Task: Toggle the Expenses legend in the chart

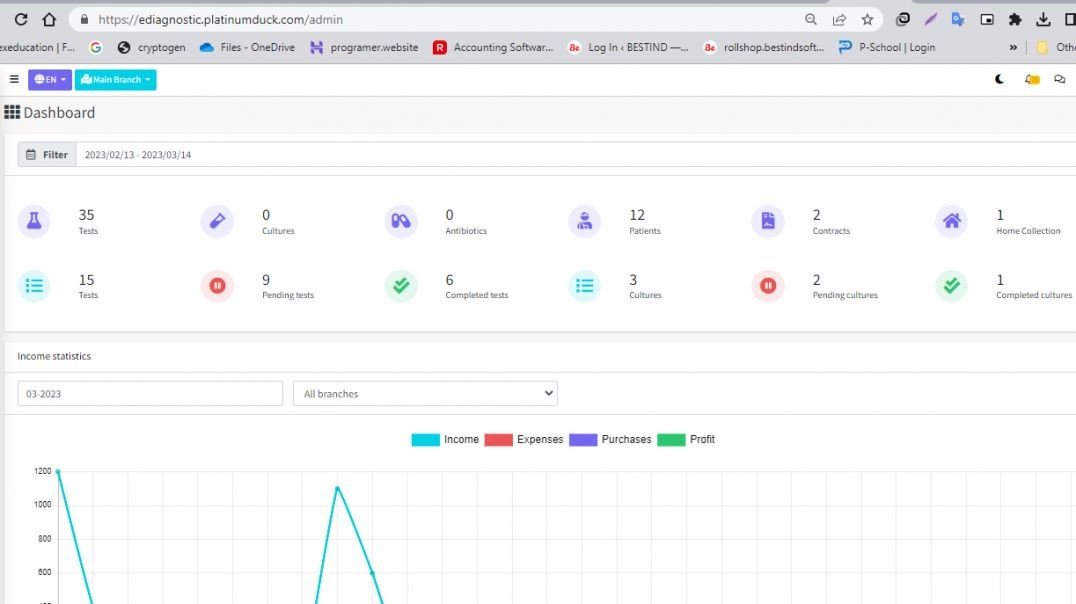Action: click(500, 439)
